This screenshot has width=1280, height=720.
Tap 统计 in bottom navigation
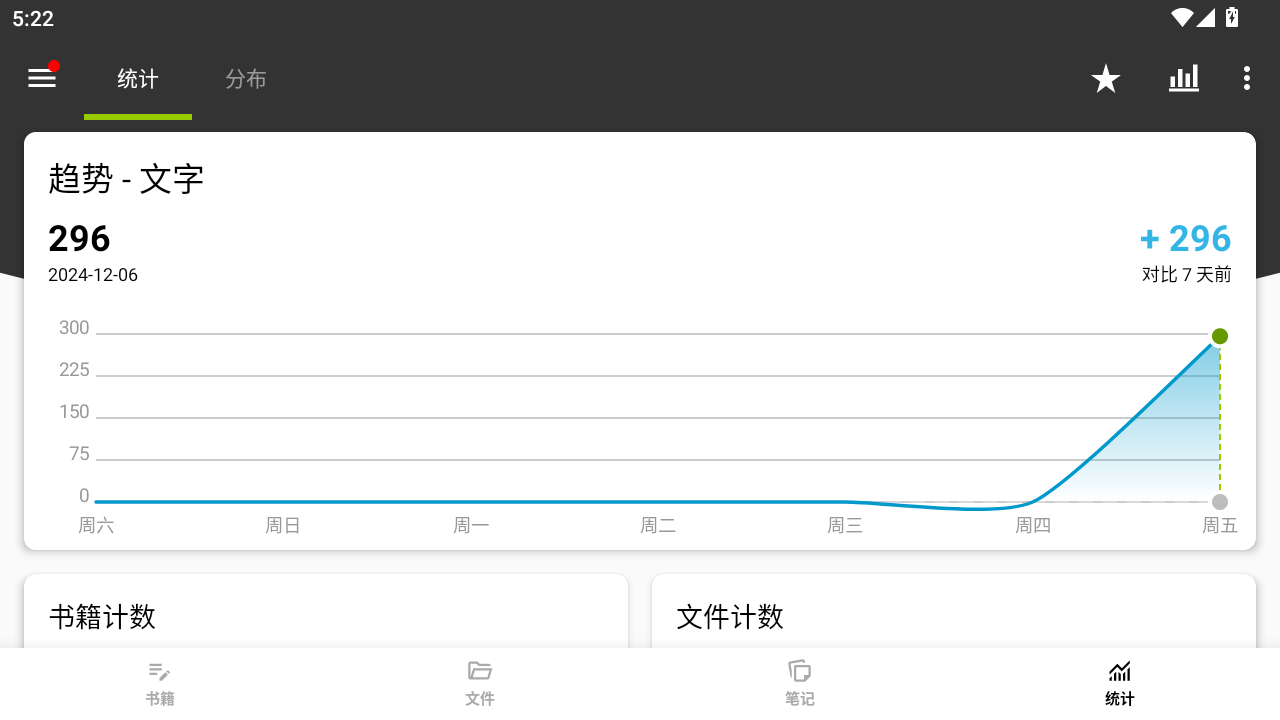[1119, 683]
